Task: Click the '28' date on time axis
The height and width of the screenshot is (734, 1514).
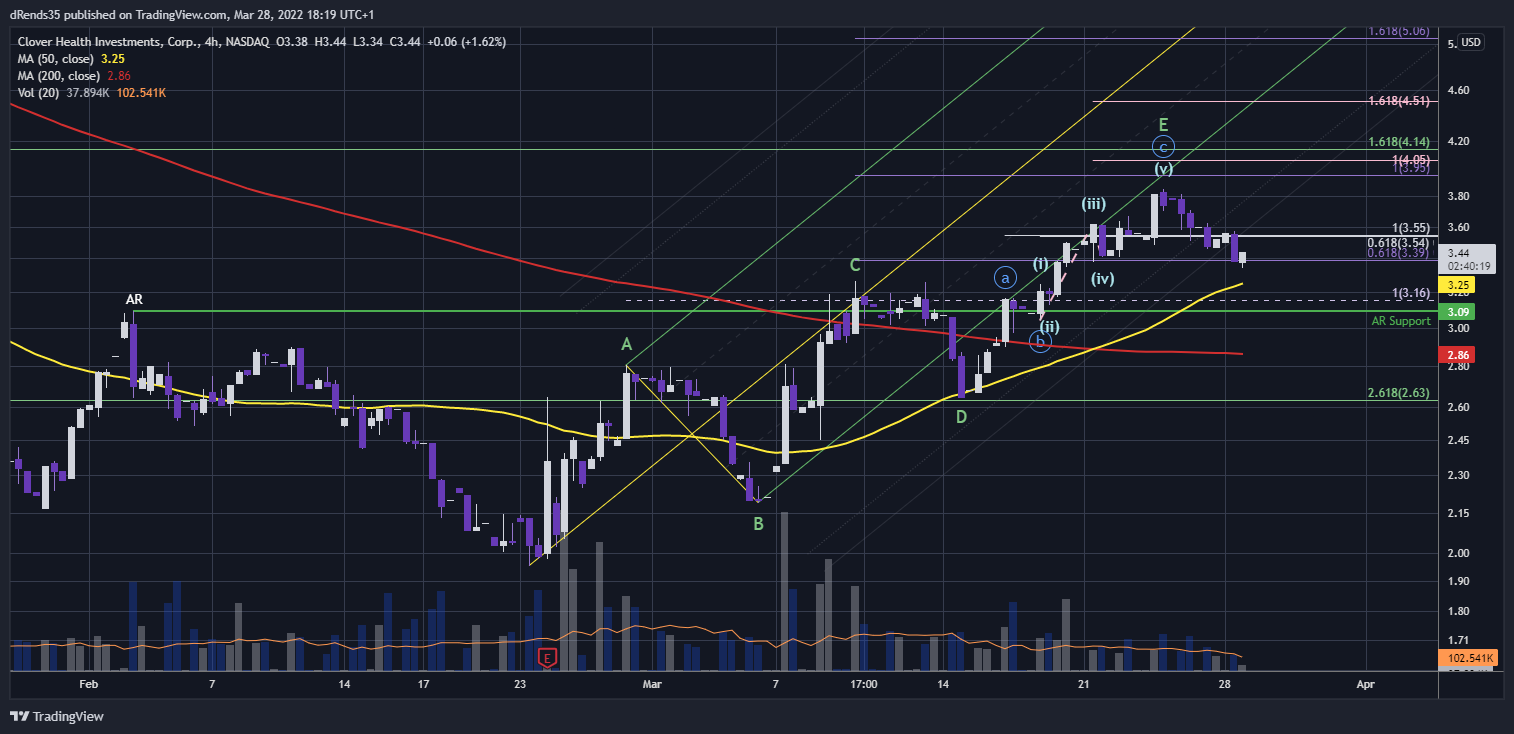Action: point(1224,684)
